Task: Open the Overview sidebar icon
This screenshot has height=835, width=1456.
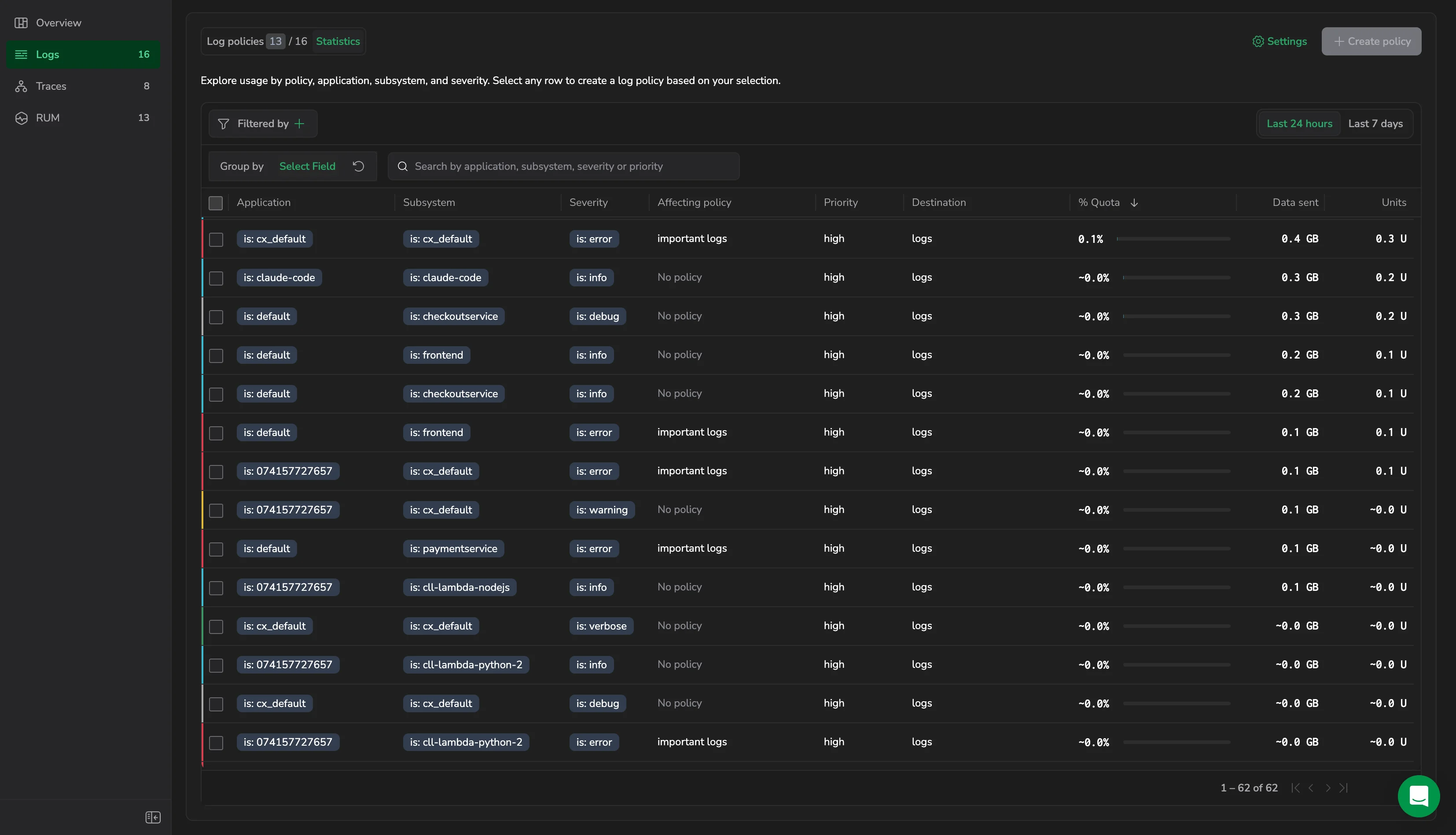Action: click(x=21, y=23)
